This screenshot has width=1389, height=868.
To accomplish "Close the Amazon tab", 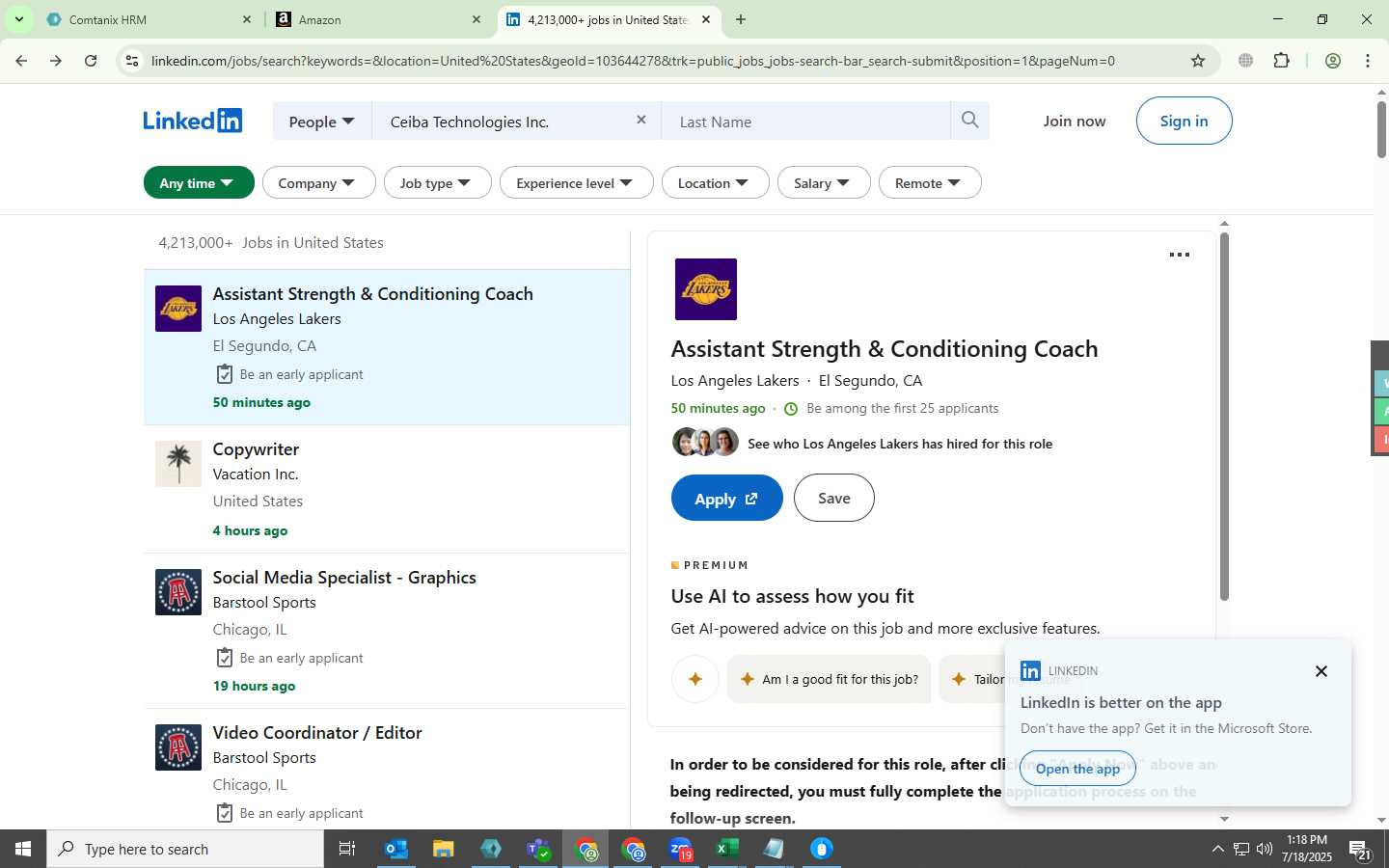I will click(x=477, y=19).
